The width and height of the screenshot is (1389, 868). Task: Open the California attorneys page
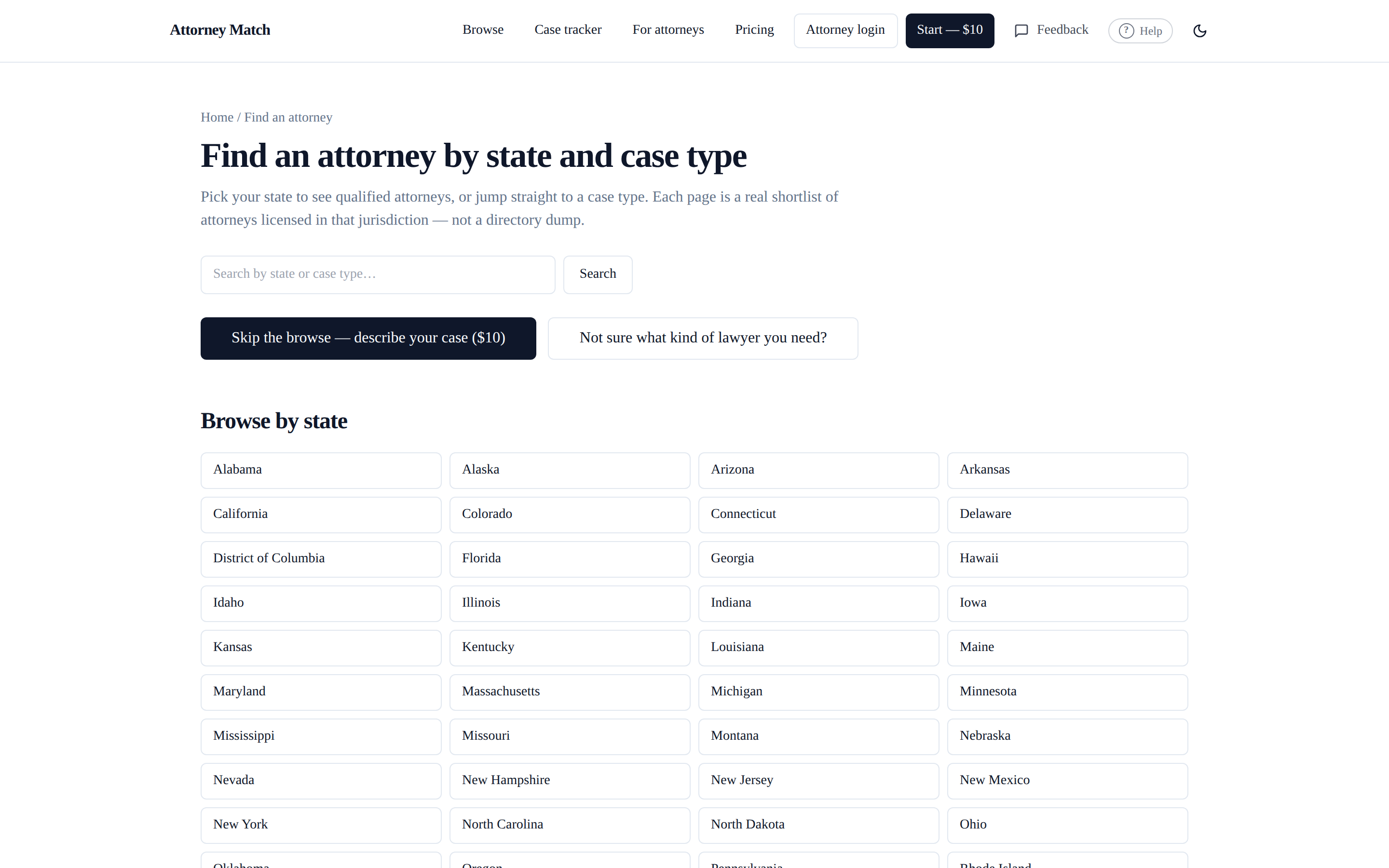pyautogui.click(x=321, y=515)
